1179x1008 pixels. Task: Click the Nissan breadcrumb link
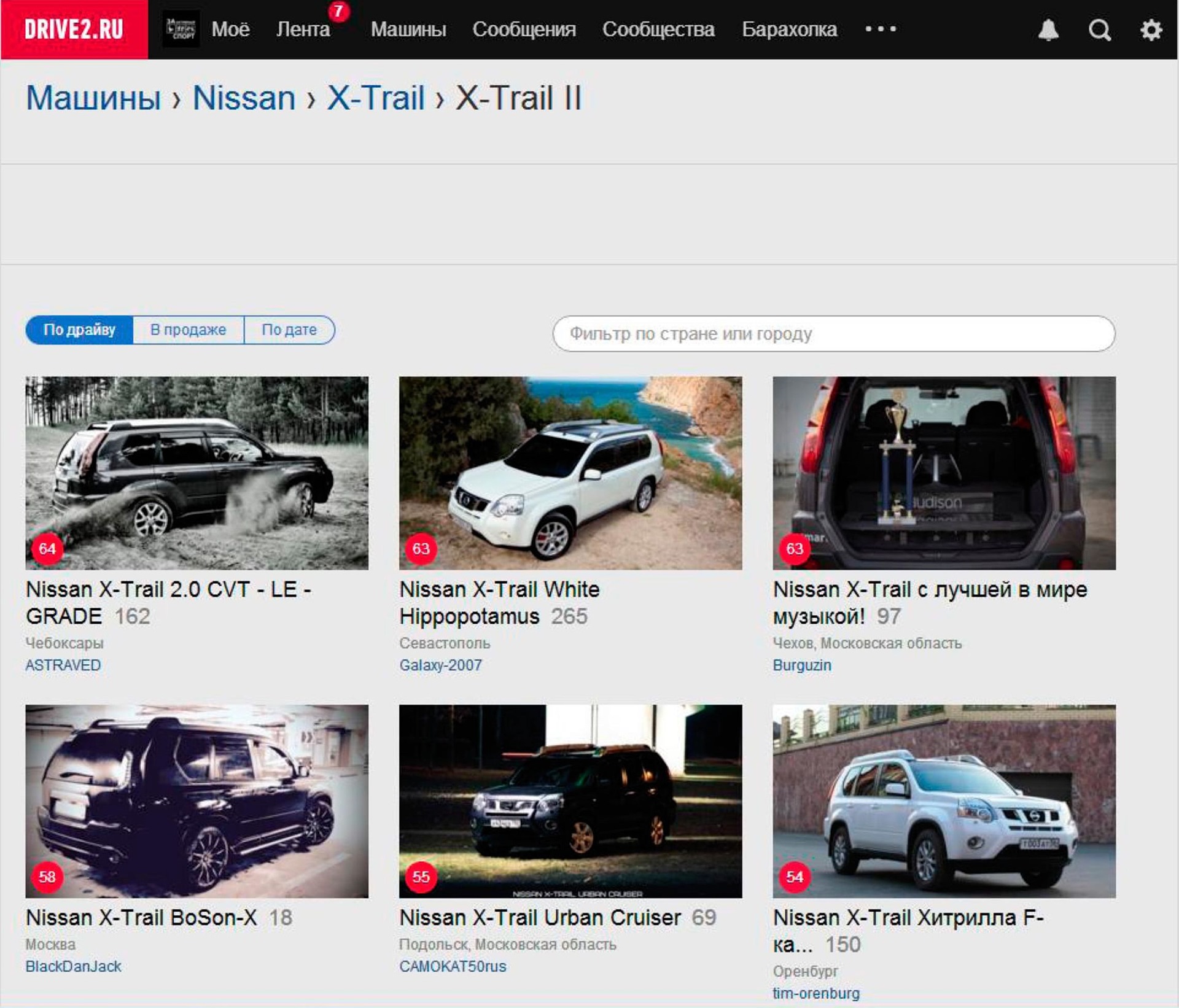(x=244, y=98)
